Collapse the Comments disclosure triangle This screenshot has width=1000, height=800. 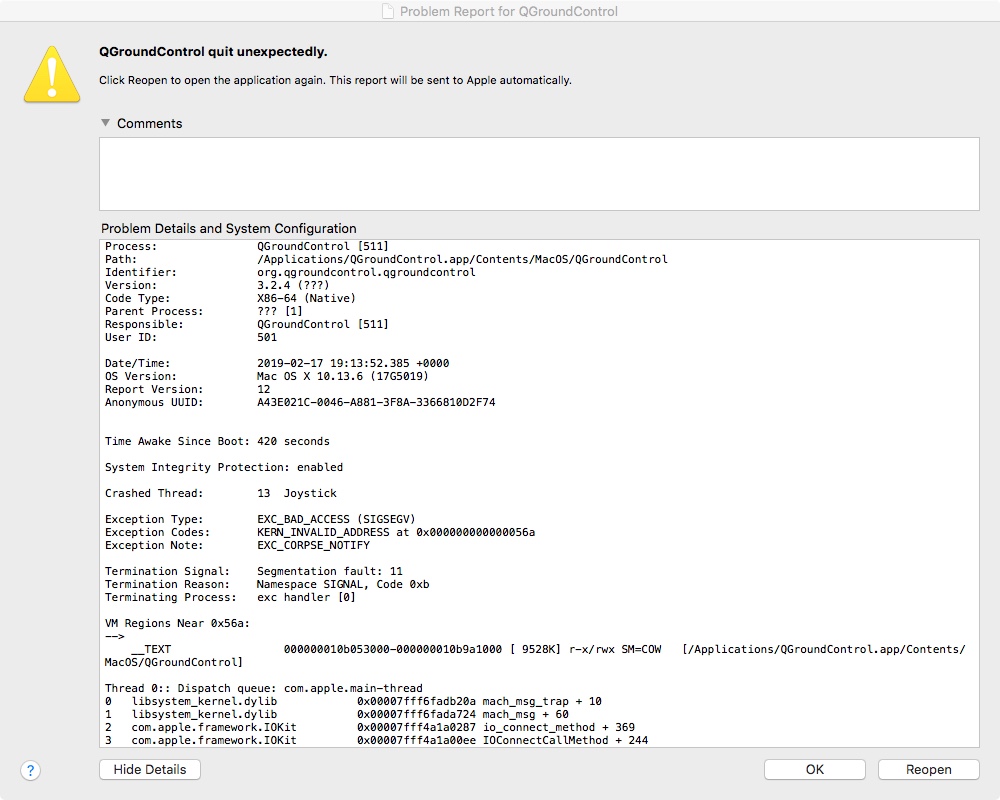click(105, 122)
